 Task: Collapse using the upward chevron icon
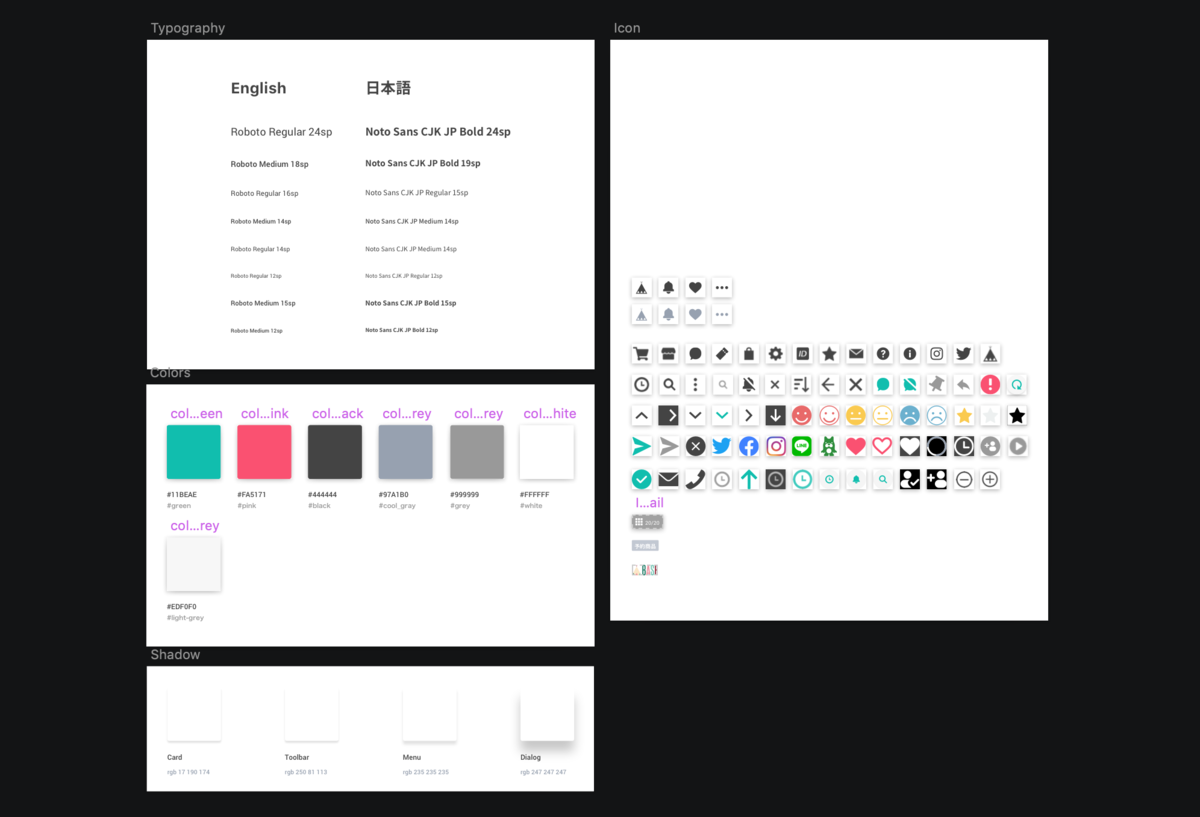[x=641, y=415]
